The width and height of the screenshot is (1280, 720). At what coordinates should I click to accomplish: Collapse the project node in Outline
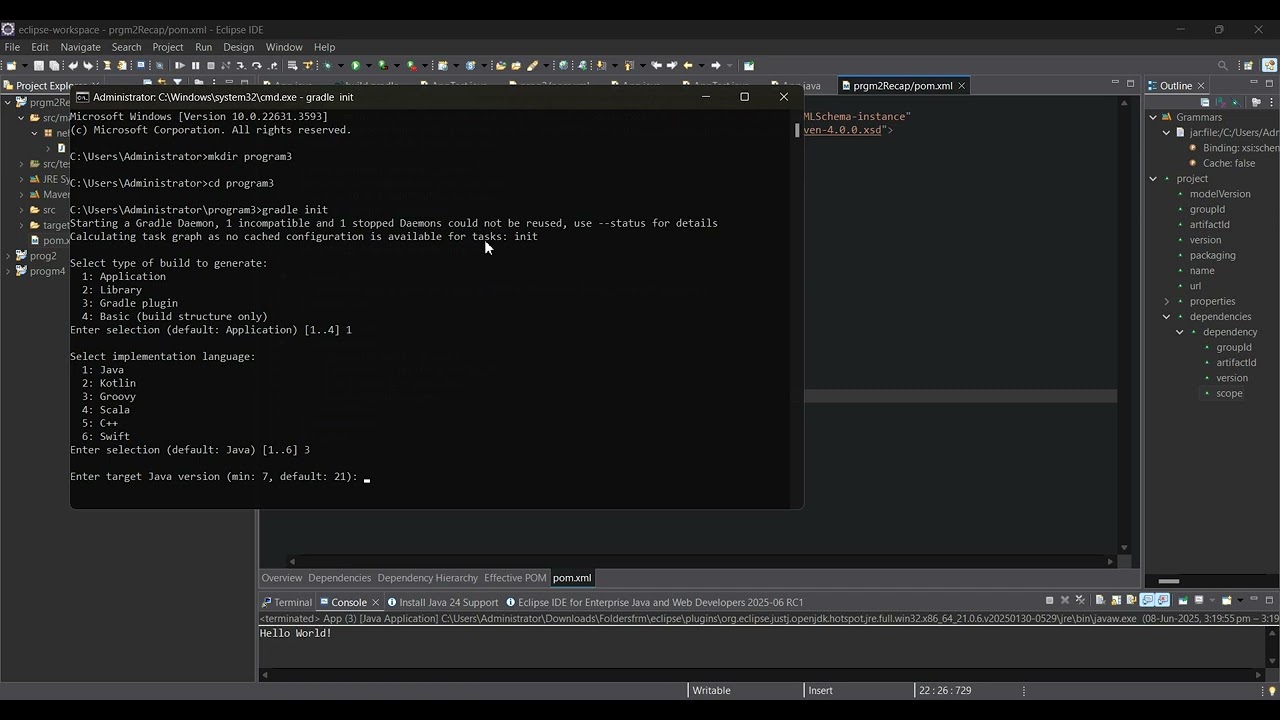pos(1153,179)
